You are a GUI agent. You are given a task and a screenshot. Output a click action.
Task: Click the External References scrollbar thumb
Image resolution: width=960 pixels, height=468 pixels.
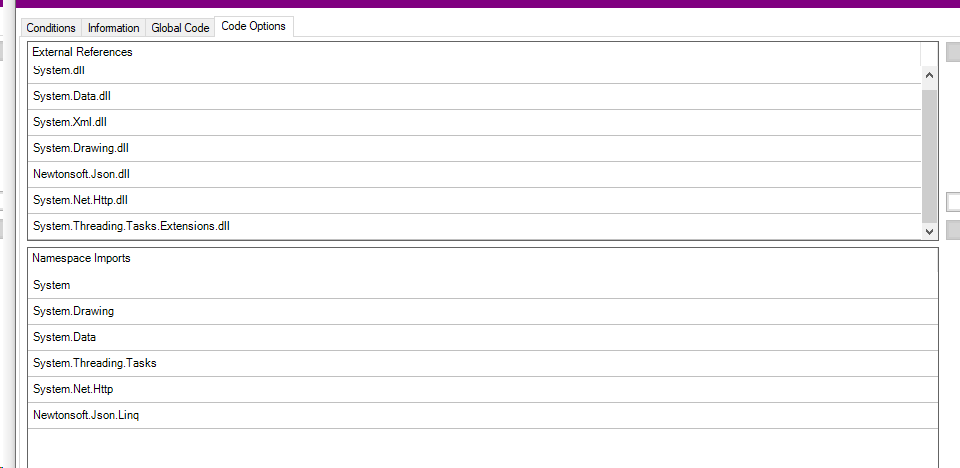pos(929,156)
